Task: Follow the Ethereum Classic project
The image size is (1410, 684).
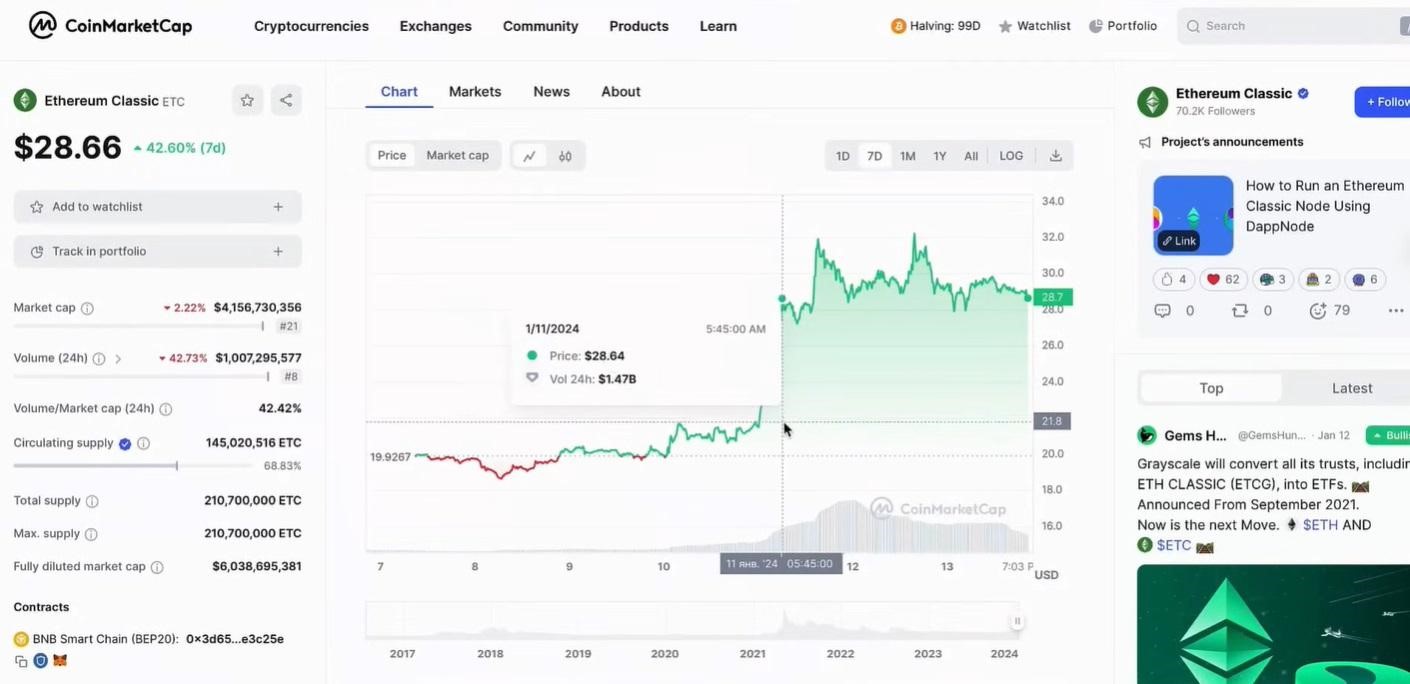Action: [1384, 102]
